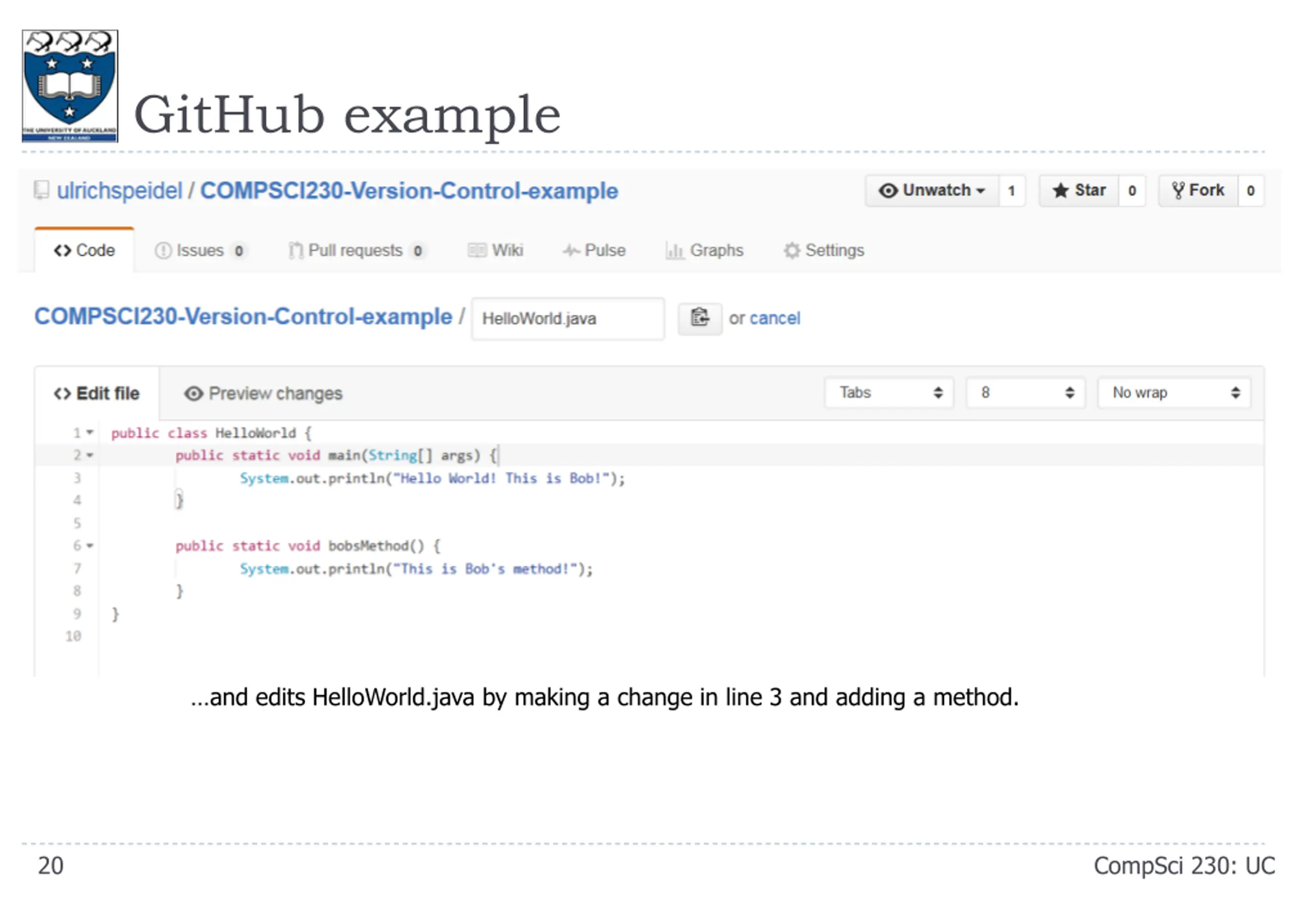This screenshot has width=1316, height=911.
Task: Collapse the main method fold at line 2
Action: [x=89, y=455]
